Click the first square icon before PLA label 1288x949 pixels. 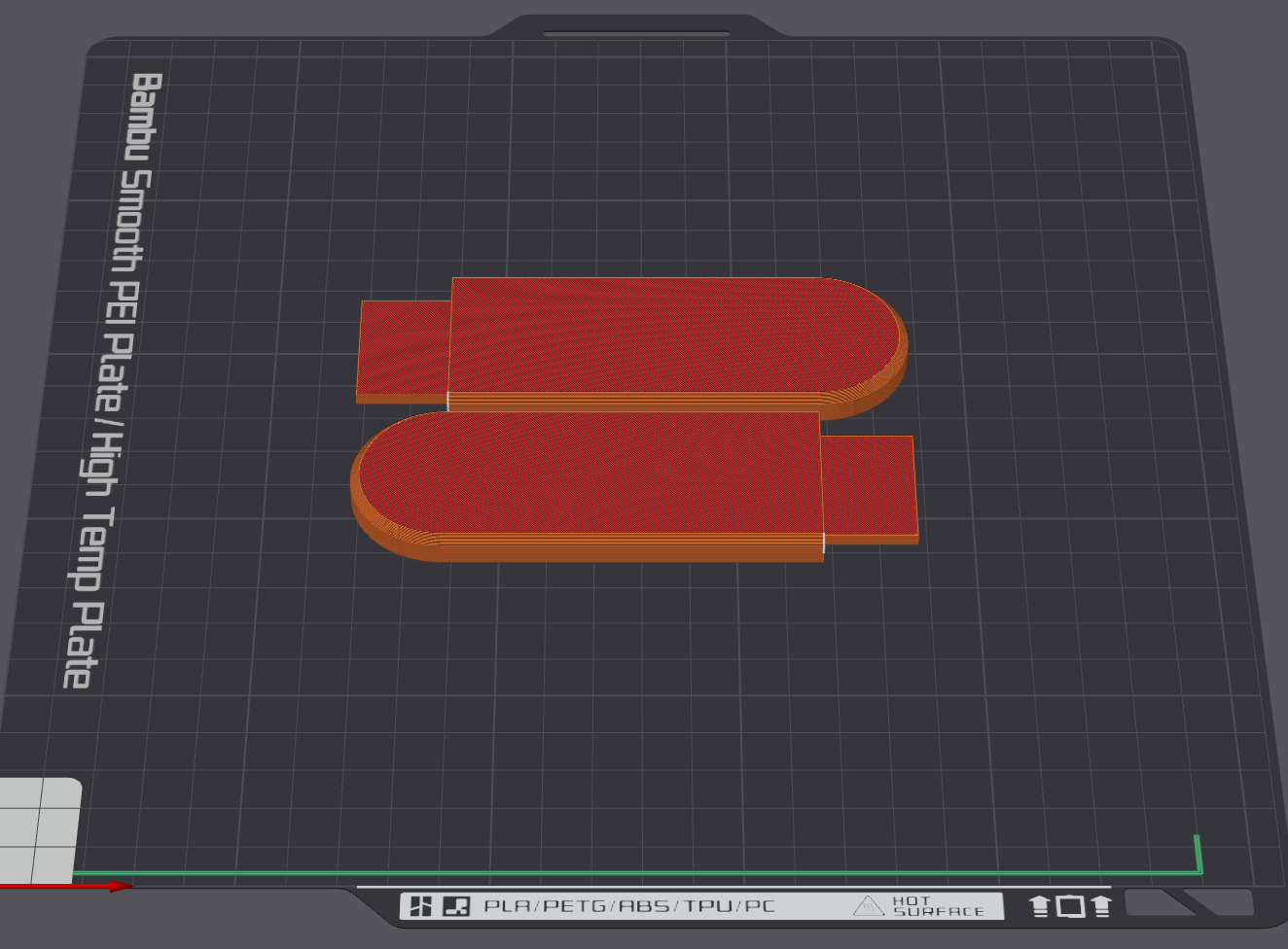[420, 906]
